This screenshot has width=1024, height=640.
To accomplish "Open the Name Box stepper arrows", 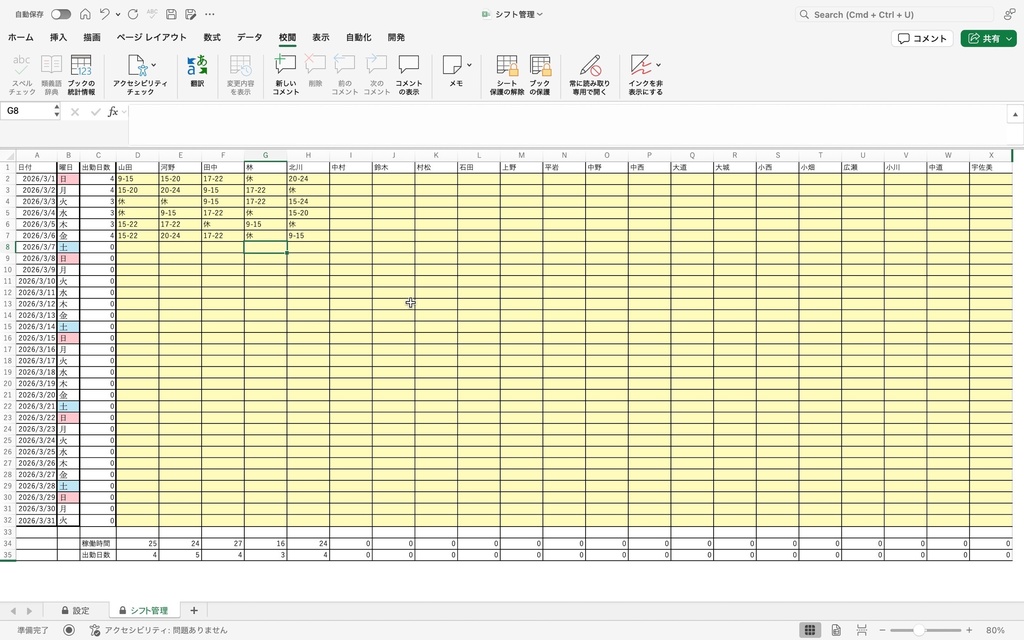I will (x=57, y=111).
